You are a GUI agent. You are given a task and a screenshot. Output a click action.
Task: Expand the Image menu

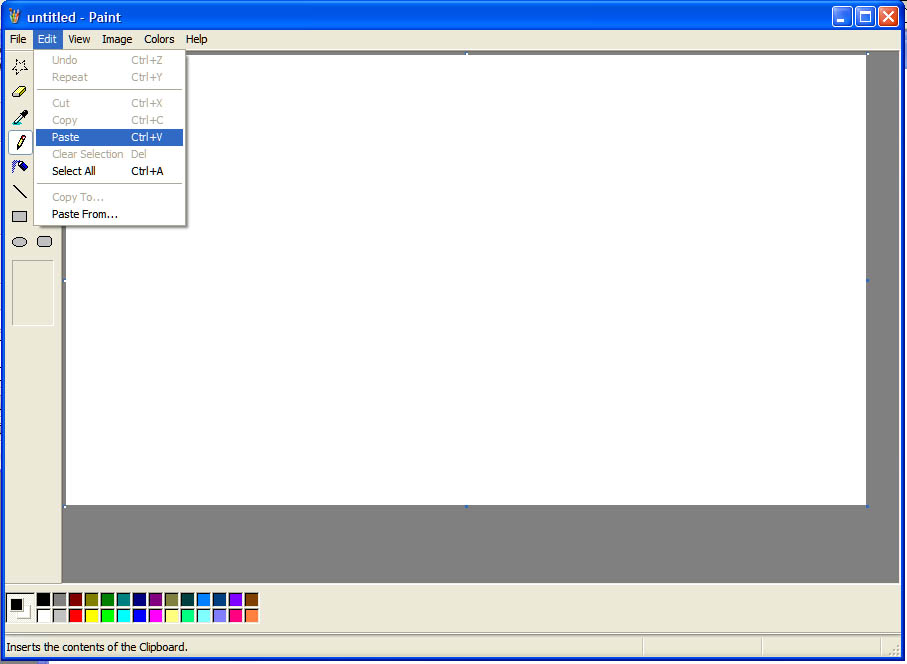(117, 39)
